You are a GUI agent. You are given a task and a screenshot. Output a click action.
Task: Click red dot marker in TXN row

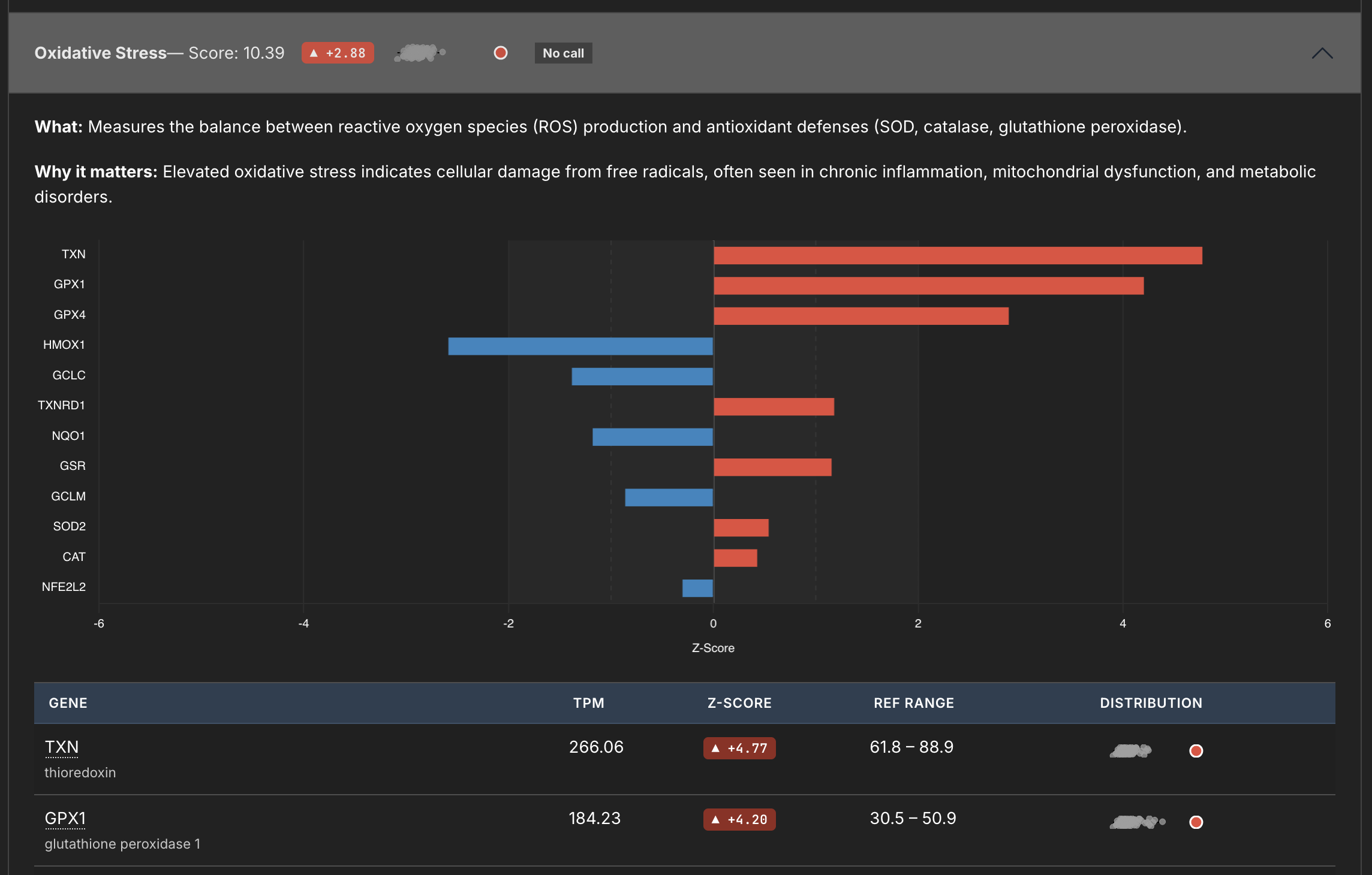pyautogui.click(x=1196, y=750)
